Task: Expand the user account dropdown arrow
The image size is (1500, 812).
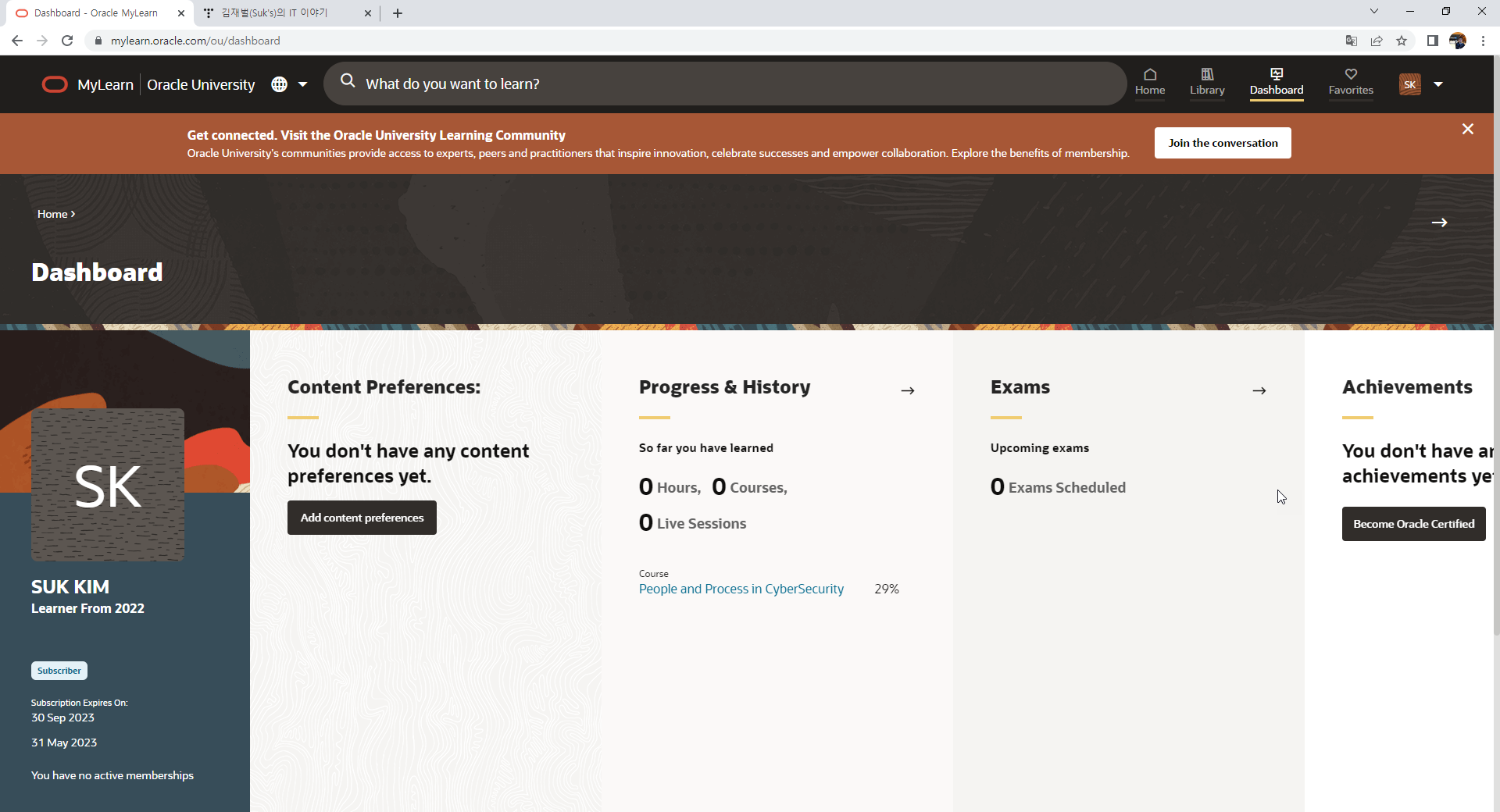Action: click(1438, 84)
